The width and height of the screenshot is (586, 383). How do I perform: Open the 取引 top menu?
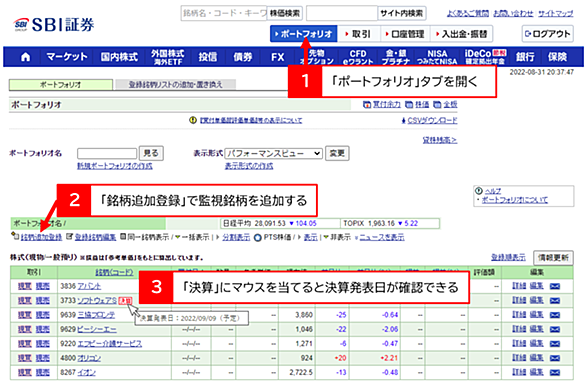coord(358,34)
